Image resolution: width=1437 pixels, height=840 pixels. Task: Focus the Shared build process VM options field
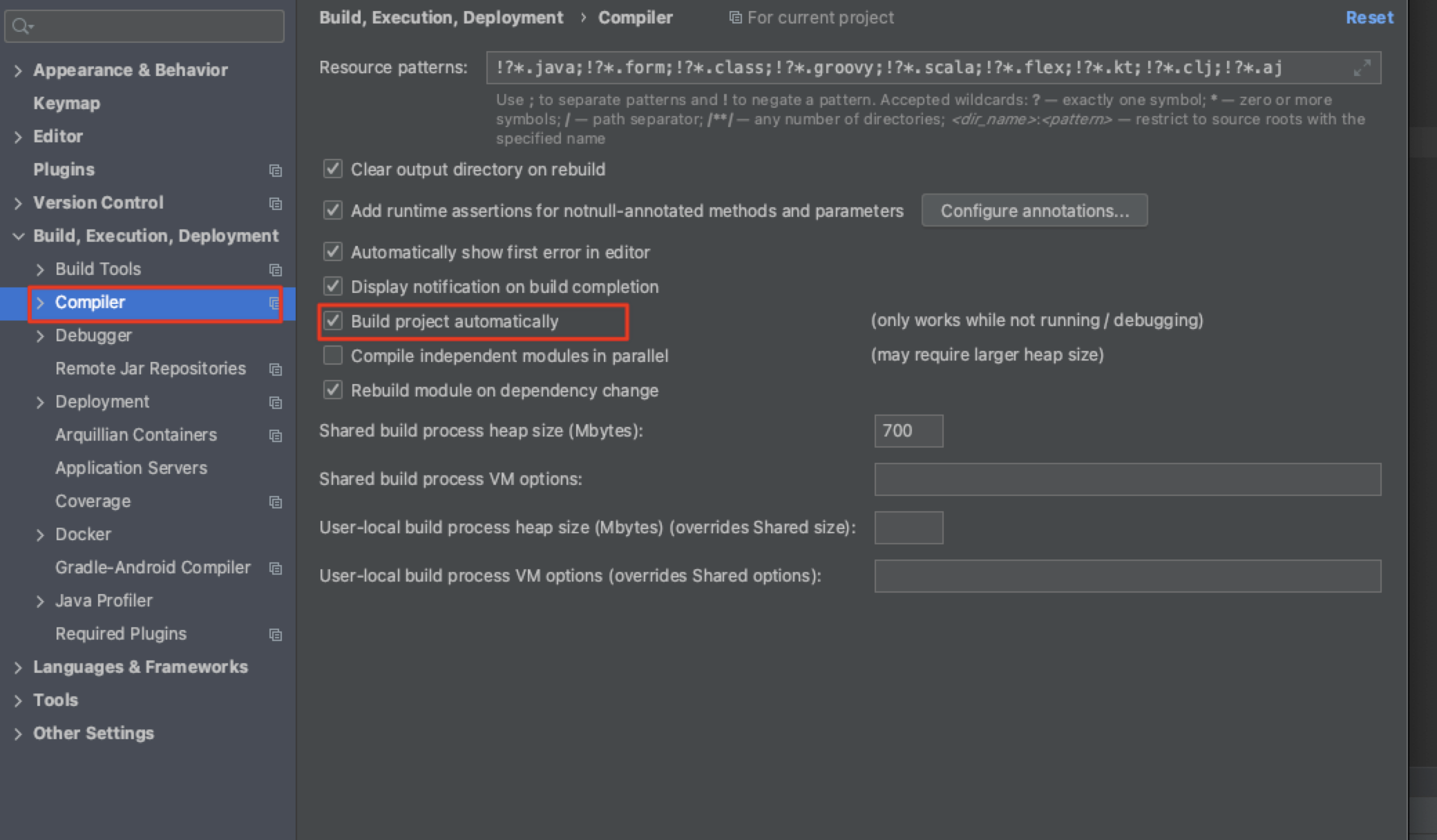1127,479
